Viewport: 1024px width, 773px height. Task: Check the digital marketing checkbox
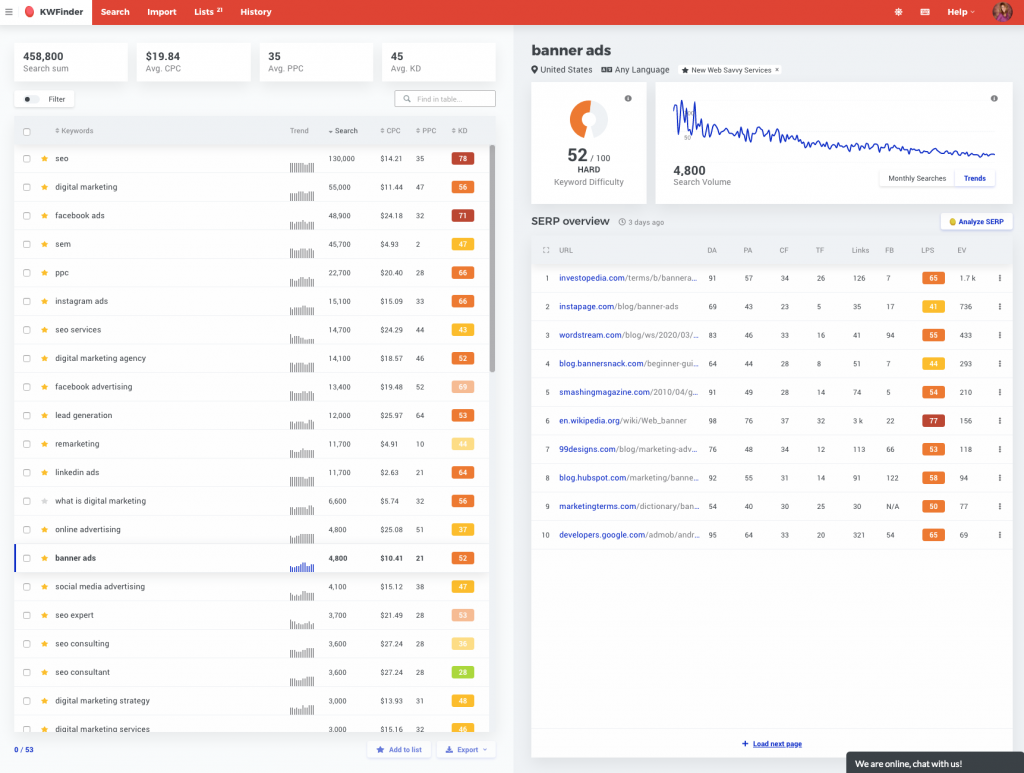point(27,187)
